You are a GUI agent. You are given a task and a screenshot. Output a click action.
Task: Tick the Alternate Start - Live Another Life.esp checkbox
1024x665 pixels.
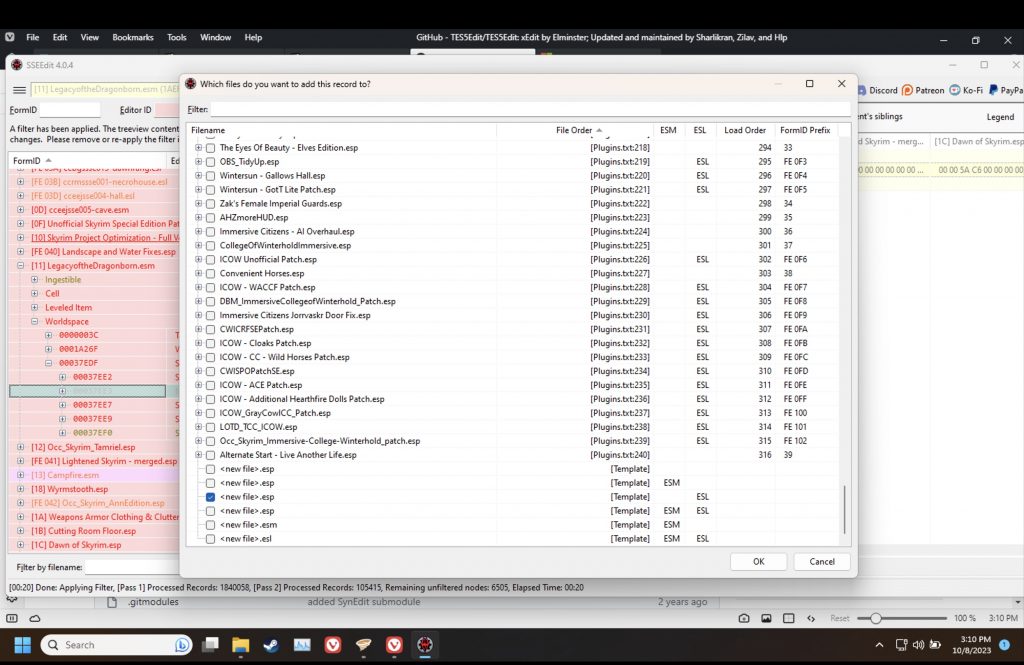[x=210, y=455]
